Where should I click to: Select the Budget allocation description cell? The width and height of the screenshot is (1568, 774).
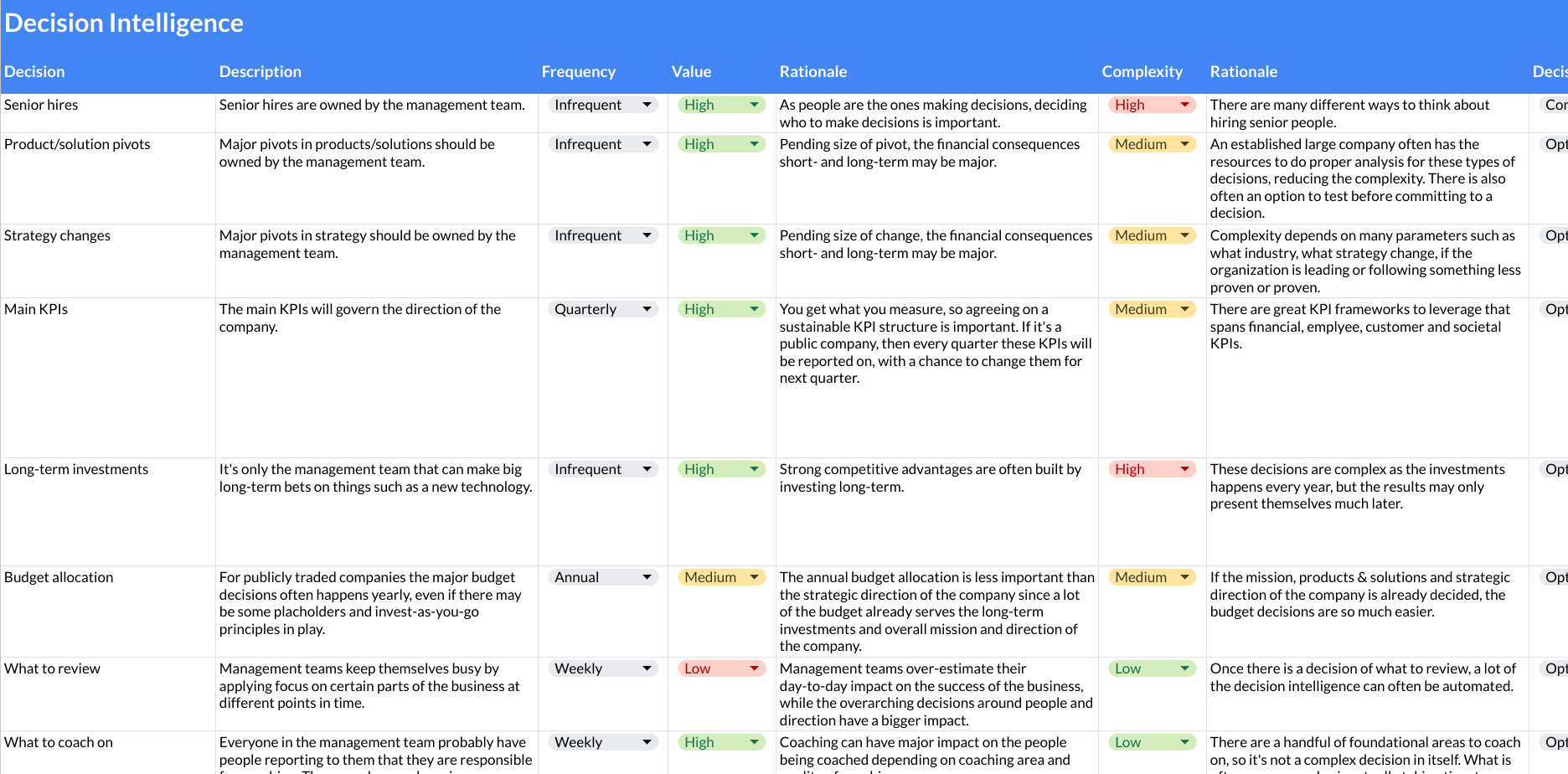pos(377,611)
